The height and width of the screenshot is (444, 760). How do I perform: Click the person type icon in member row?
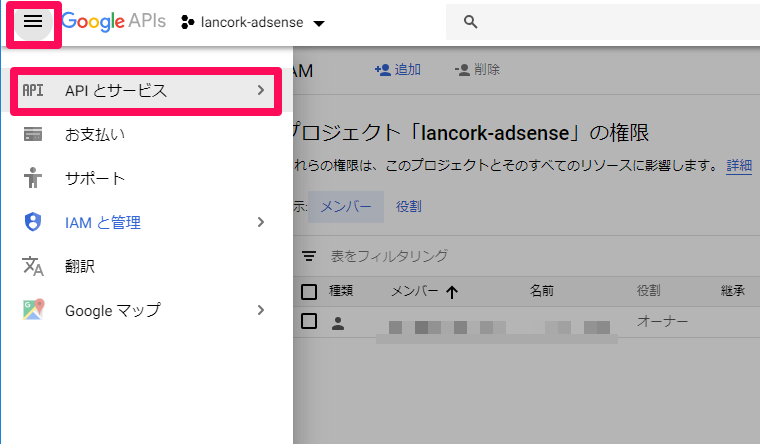(338, 323)
